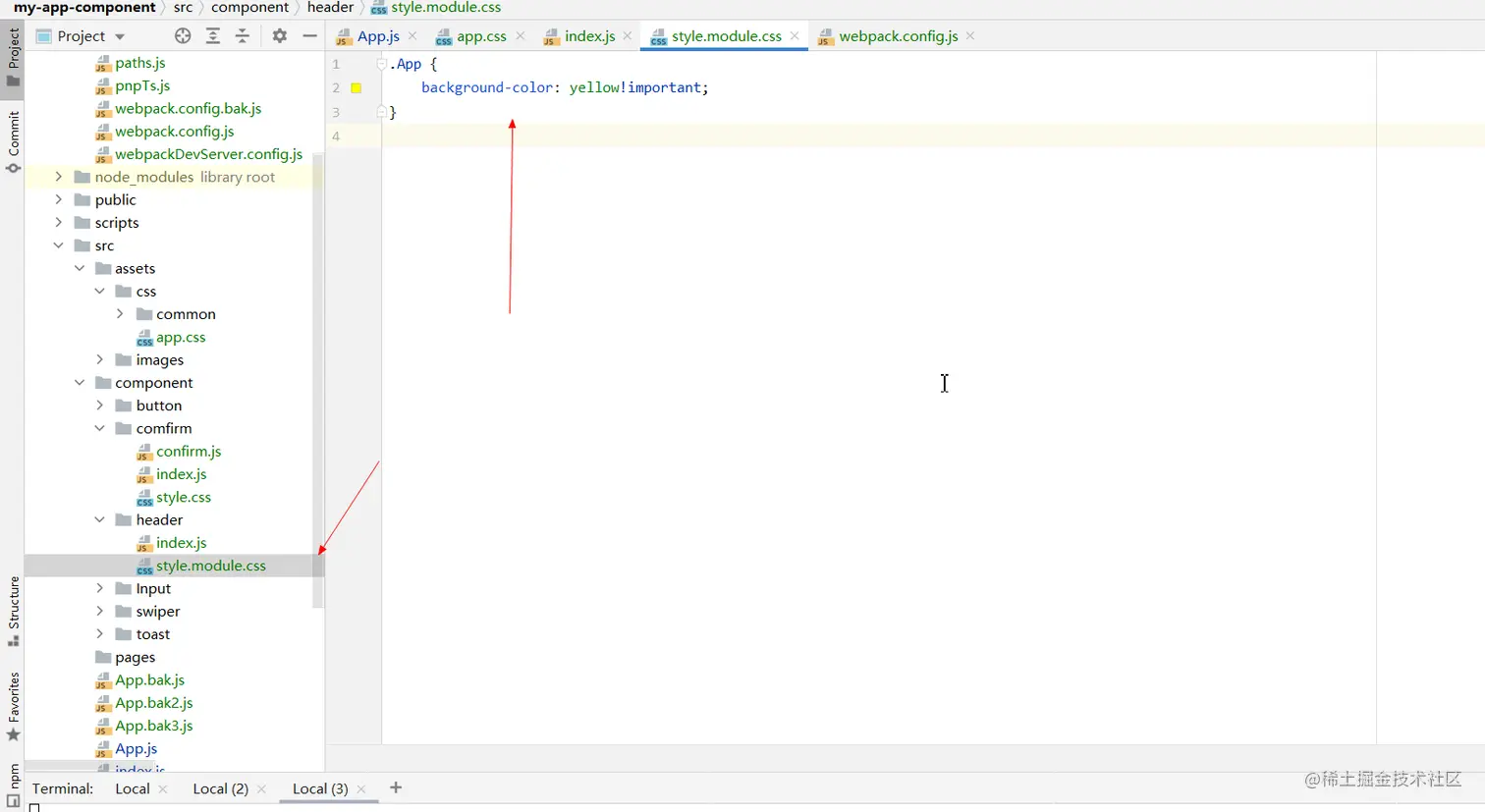Close the App.js editor tab
Viewport: 1485px width, 812px height.
click(x=412, y=36)
